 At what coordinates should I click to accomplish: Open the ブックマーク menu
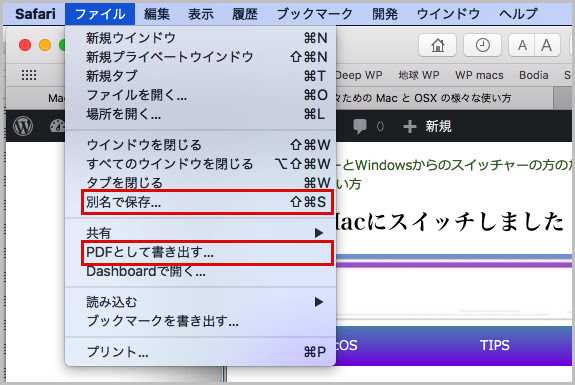pyautogui.click(x=315, y=14)
